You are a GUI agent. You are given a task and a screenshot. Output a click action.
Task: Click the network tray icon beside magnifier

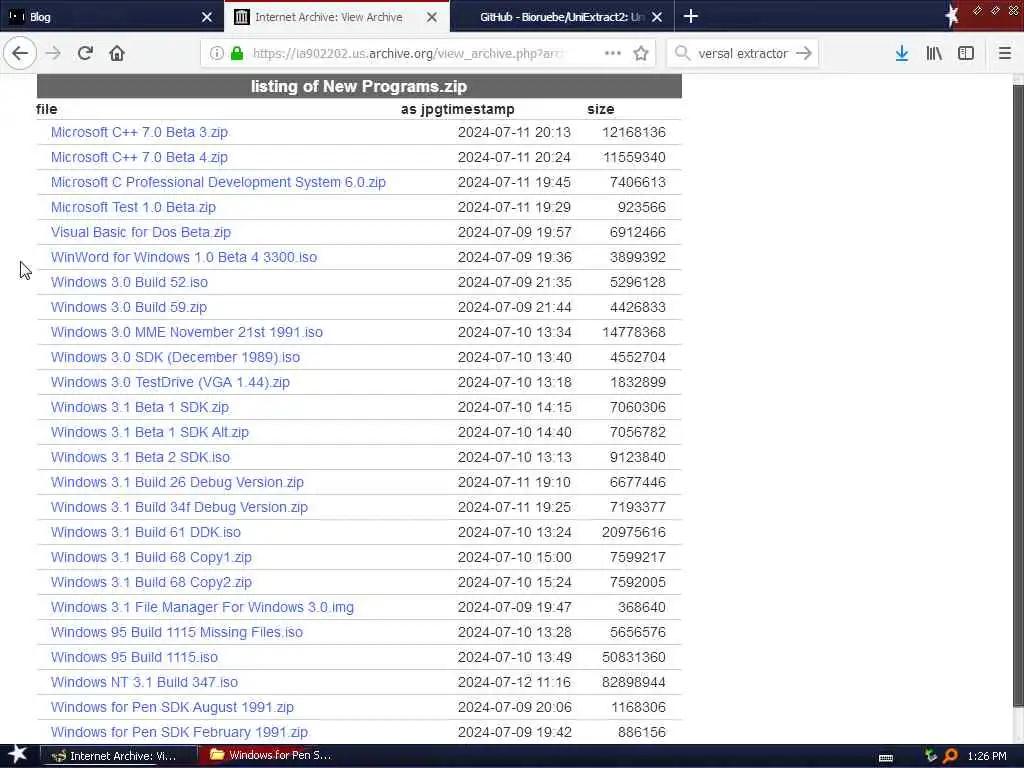[x=931, y=756]
